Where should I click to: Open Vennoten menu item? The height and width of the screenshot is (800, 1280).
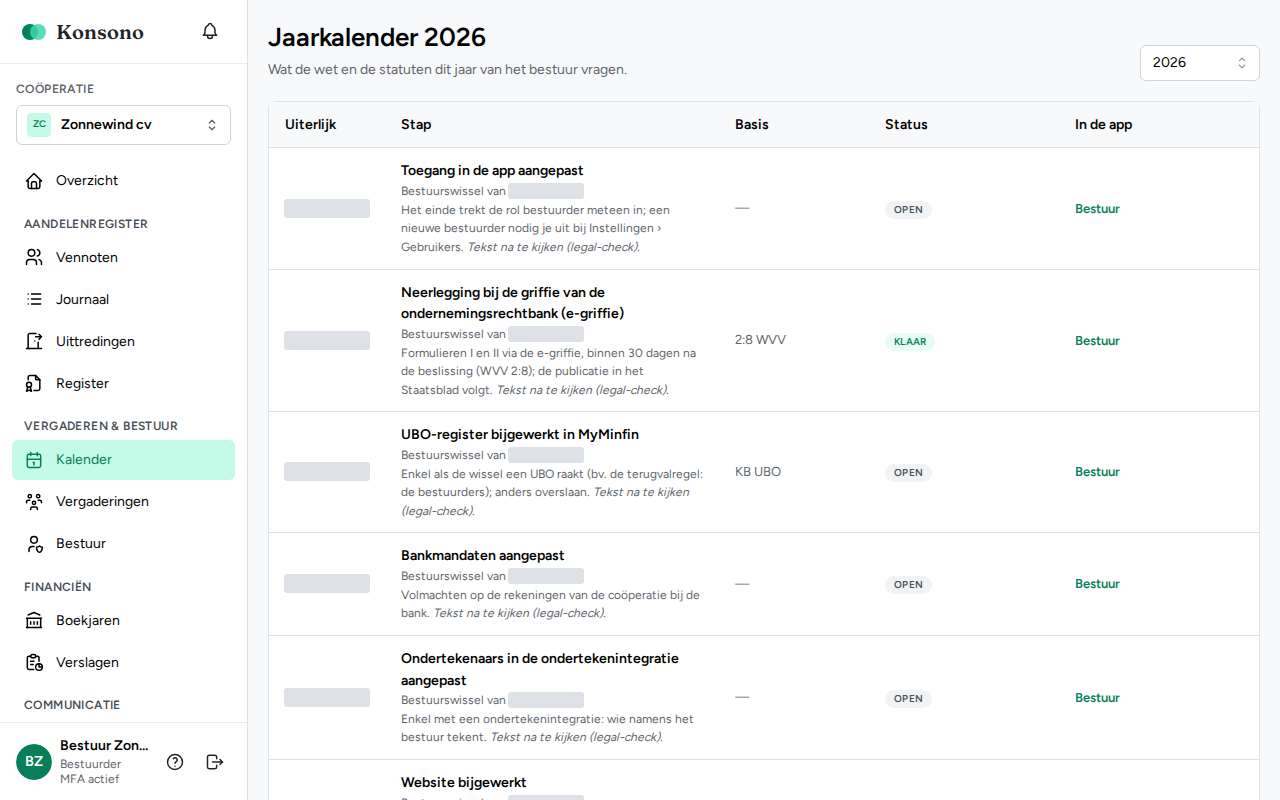123,258
